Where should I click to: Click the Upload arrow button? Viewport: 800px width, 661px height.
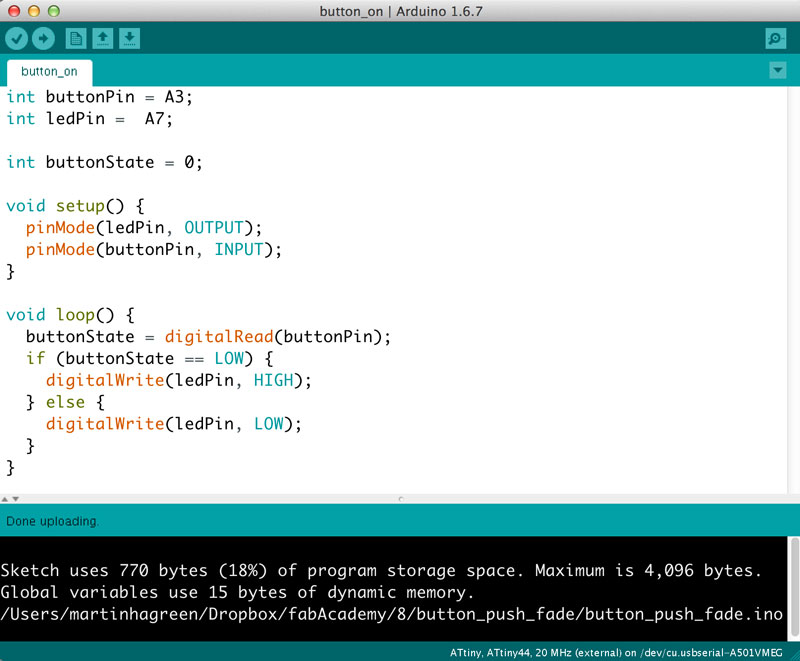(43, 39)
